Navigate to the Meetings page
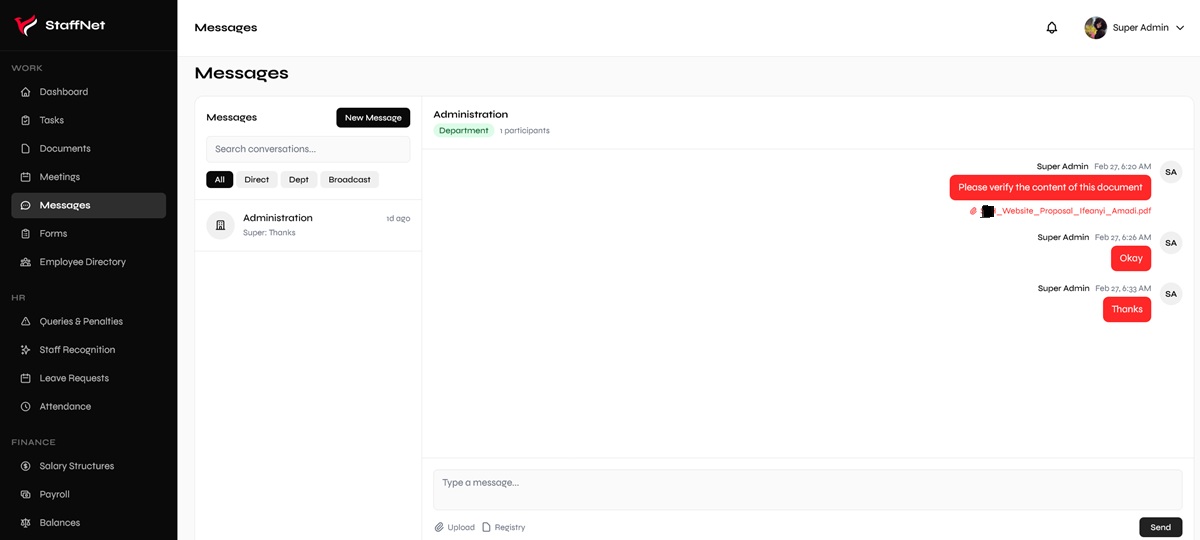Viewport: 1200px width, 540px height. click(59, 177)
